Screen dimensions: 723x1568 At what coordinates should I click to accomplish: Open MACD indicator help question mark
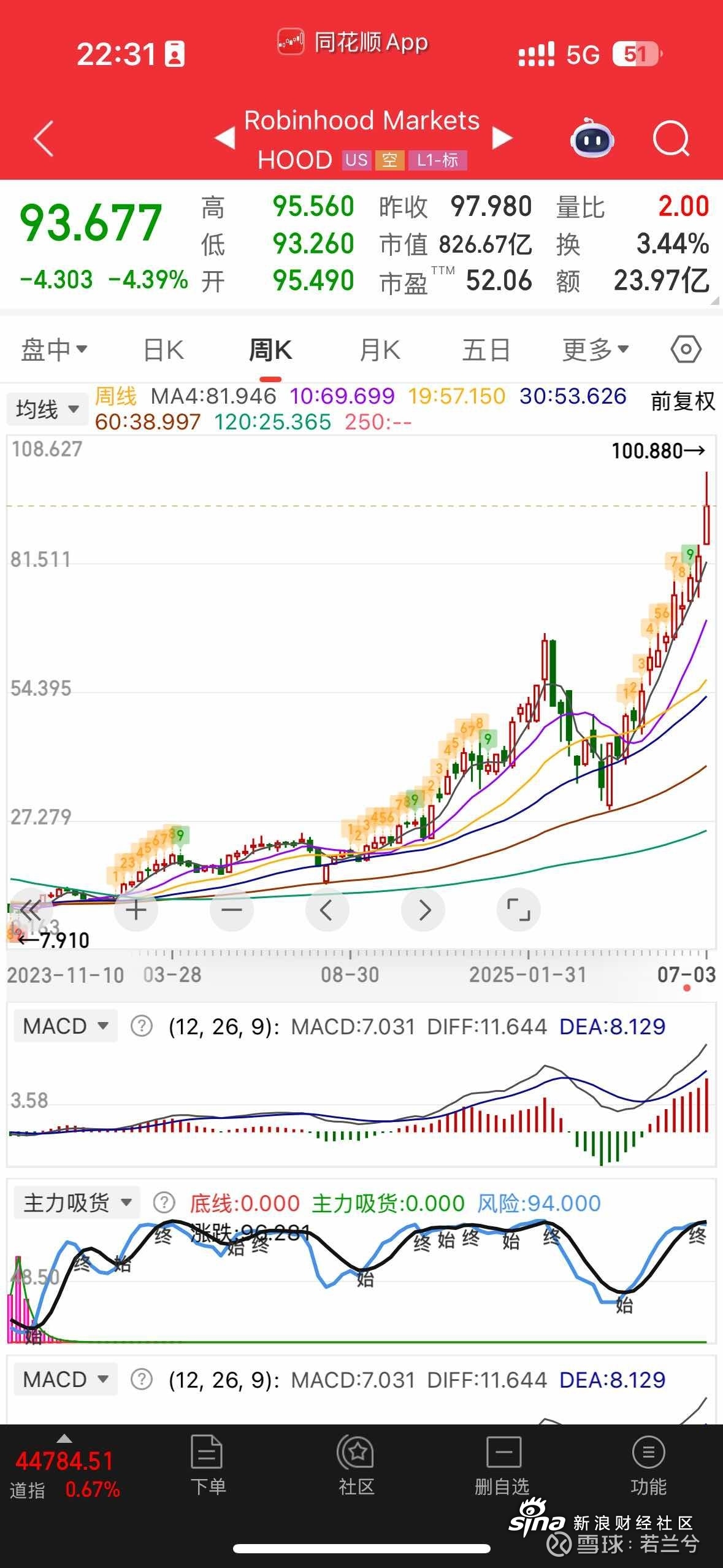pyautogui.click(x=142, y=1026)
